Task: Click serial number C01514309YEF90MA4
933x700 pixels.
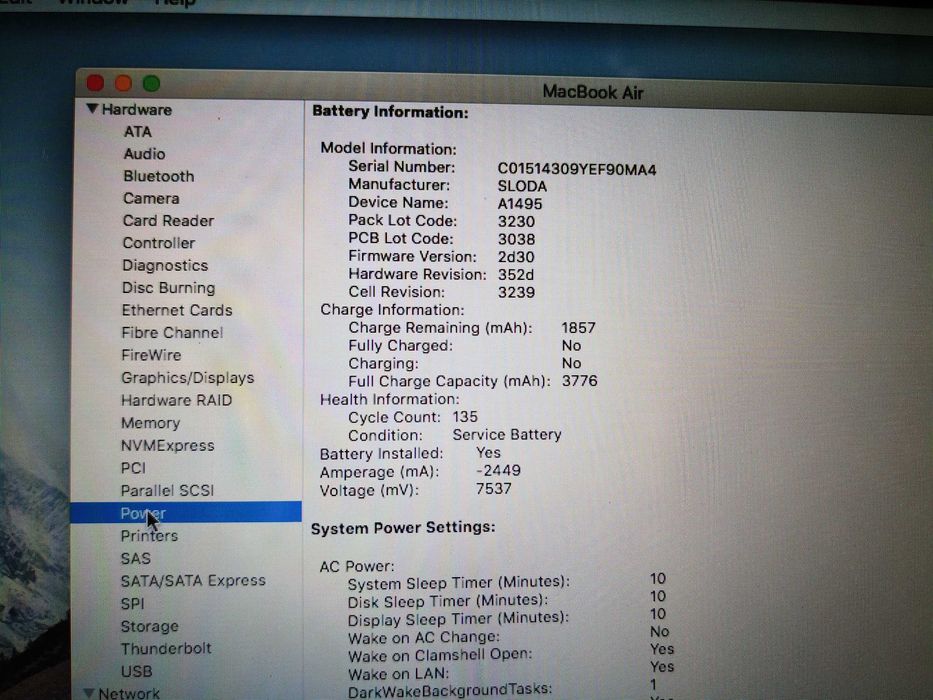Action: pyautogui.click(x=577, y=170)
